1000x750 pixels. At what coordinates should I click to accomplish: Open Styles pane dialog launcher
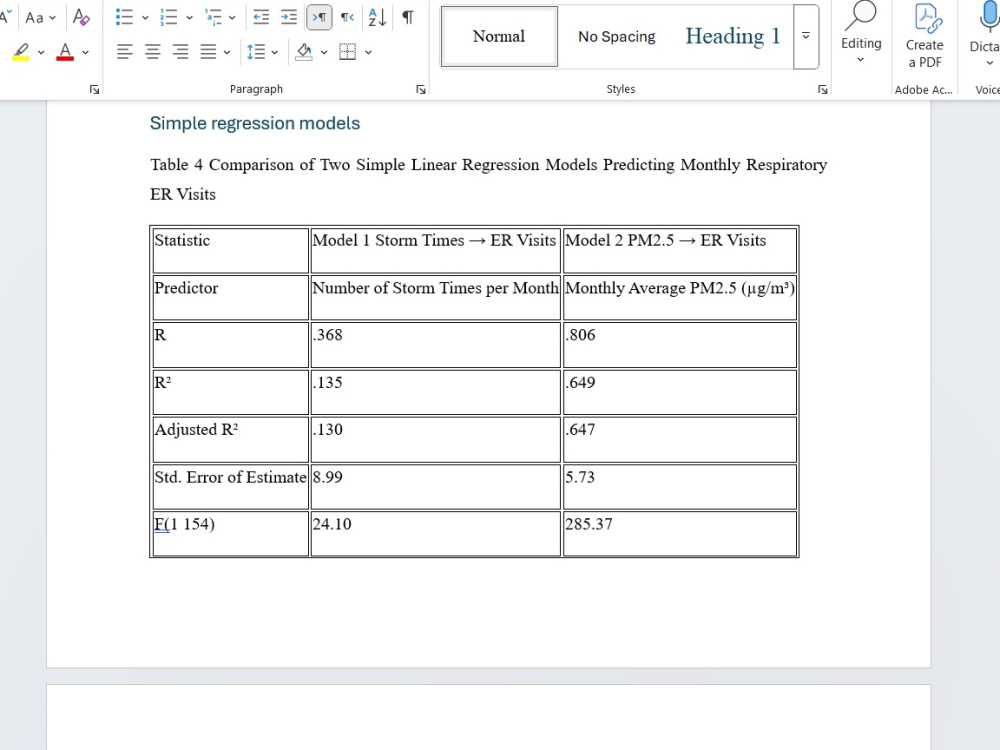coord(823,90)
